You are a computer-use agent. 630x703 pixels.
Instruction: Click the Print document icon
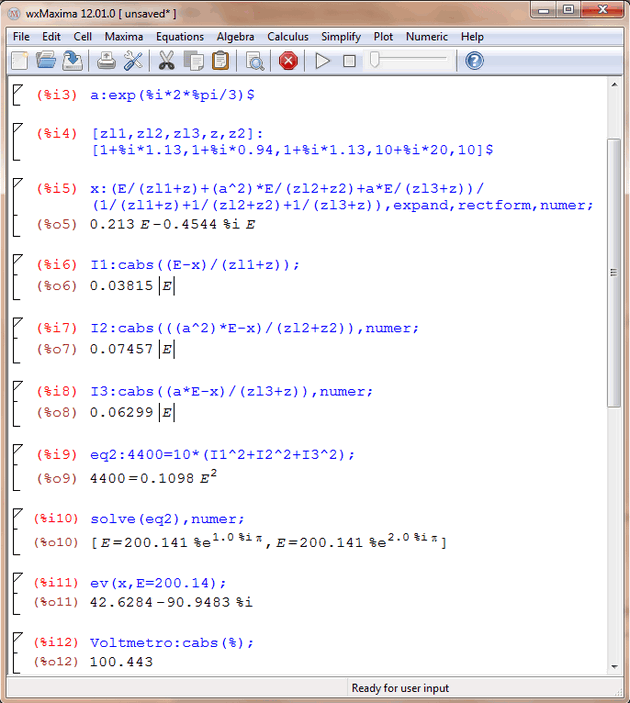106,61
